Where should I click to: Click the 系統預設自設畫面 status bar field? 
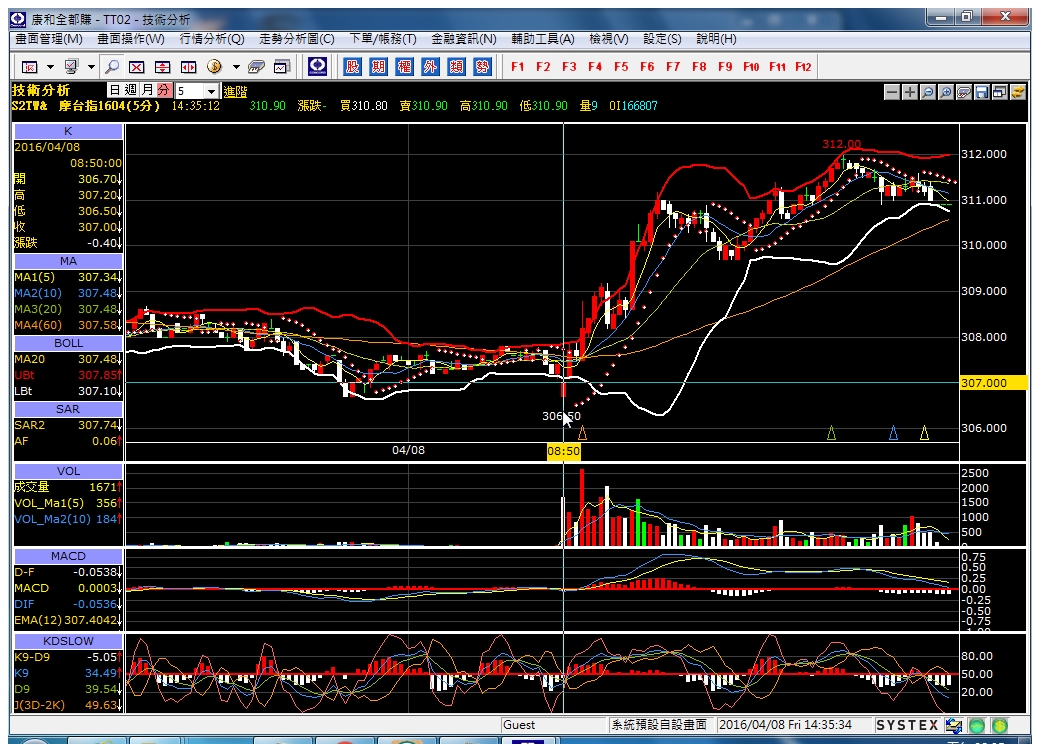[x=659, y=725]
